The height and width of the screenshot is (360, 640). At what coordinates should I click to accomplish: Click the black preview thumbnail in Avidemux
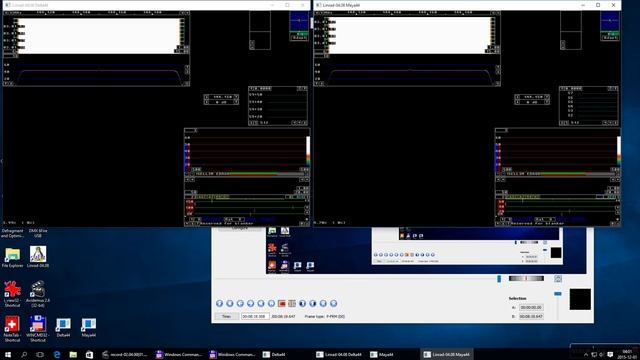[x=580, y=299]
